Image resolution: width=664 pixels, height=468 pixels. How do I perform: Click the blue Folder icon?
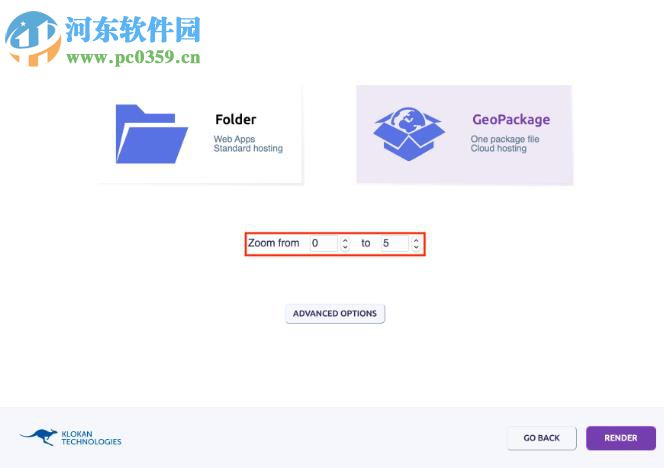pyautogui.click(x=152, y=134)
